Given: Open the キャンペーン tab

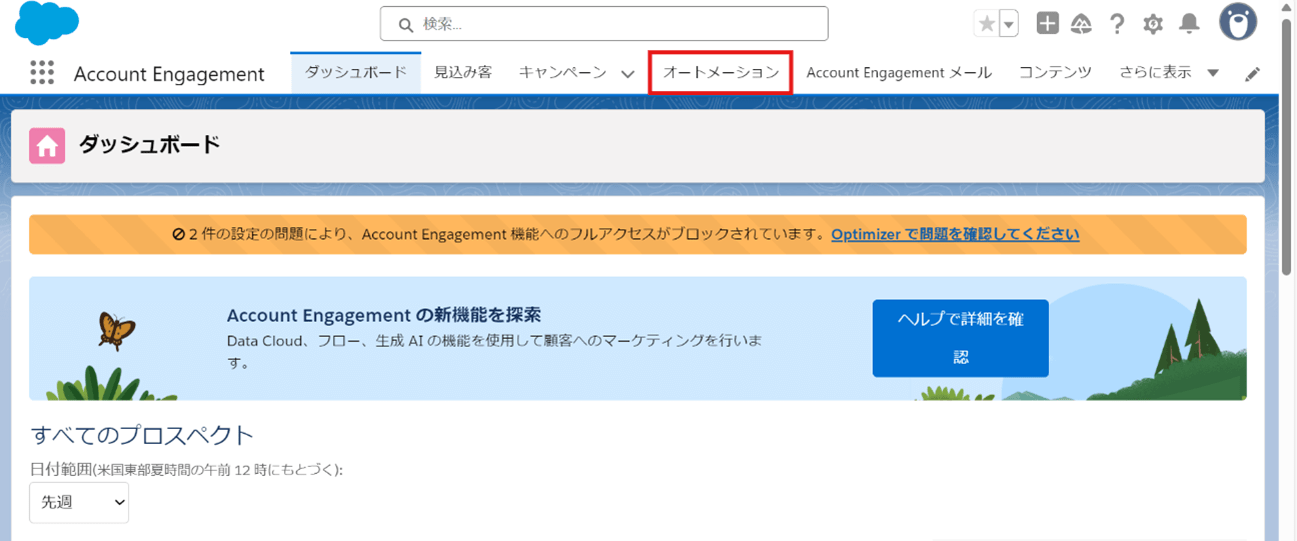Looking at the screenshot, I should pyautogui.click(x=562, y=73).
